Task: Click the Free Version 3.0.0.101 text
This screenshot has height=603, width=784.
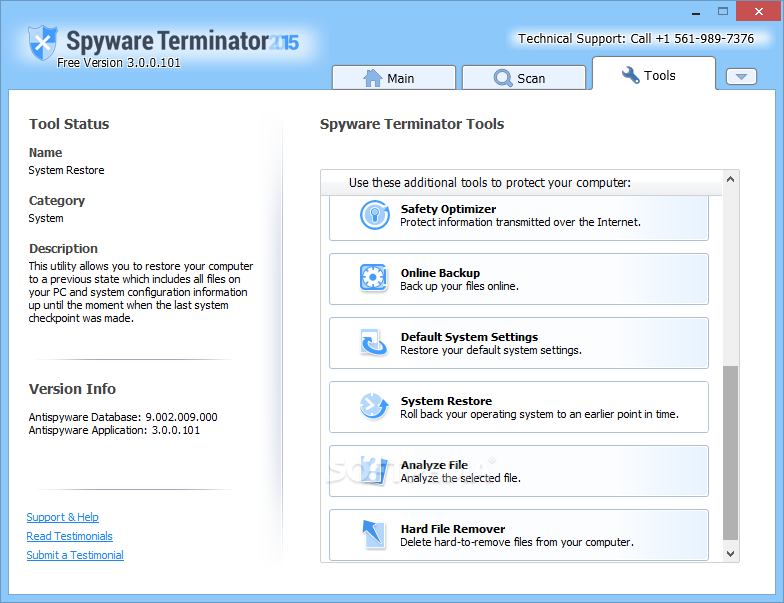Action: (x=118, y=62)
